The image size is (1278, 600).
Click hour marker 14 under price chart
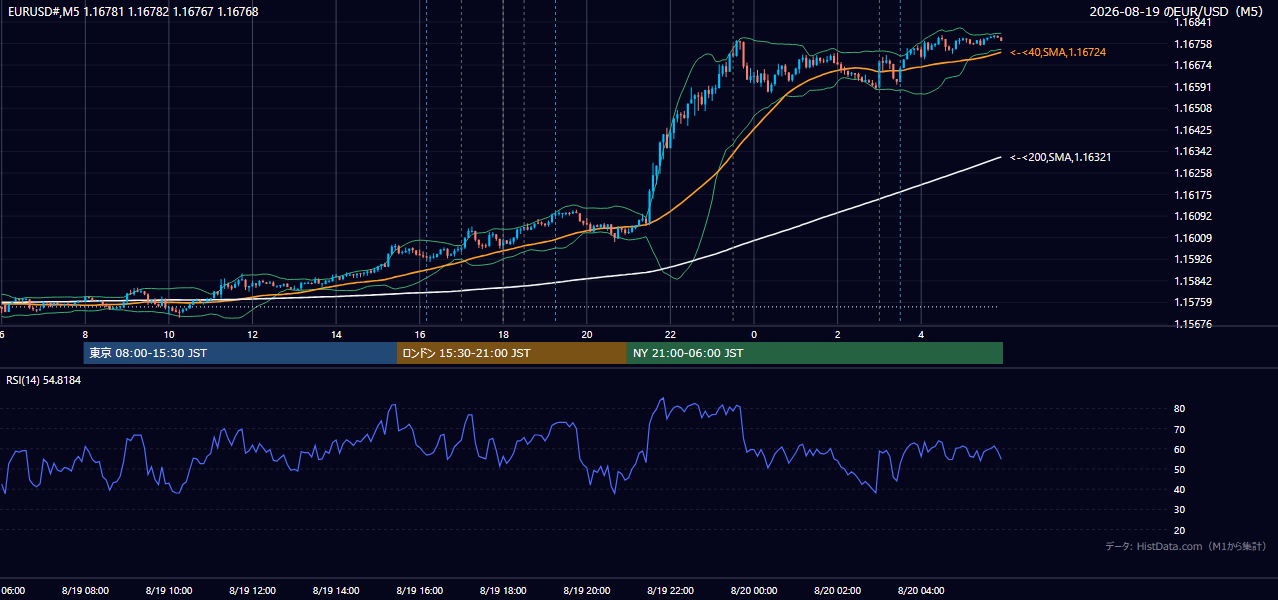pyautogui.click(x=336, y=335)
